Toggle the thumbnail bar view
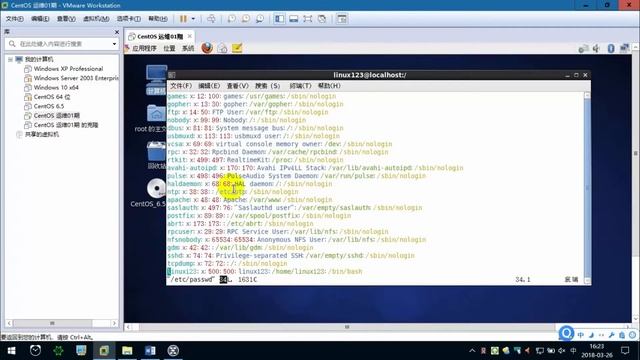Screen dimensions: 640x360 point(293,19)
